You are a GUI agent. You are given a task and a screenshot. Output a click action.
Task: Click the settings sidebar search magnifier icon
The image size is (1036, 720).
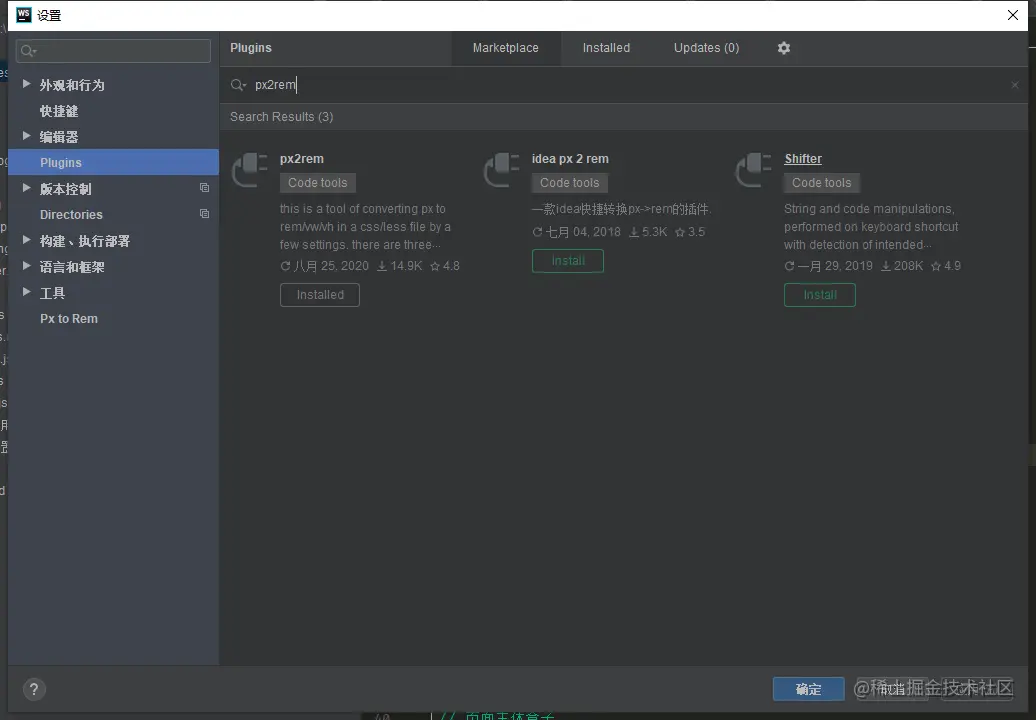28,51
